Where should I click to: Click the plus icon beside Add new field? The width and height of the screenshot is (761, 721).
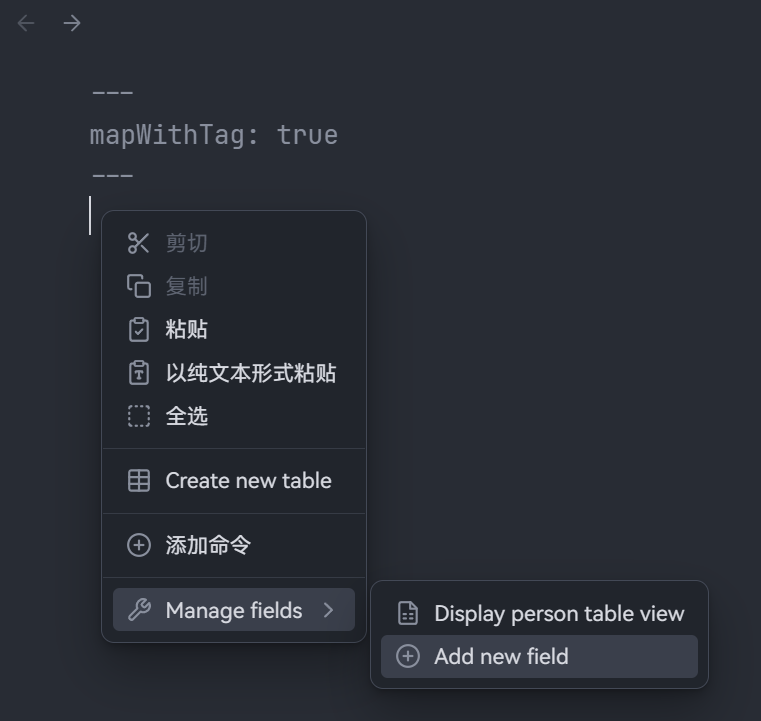coord(408,656)
